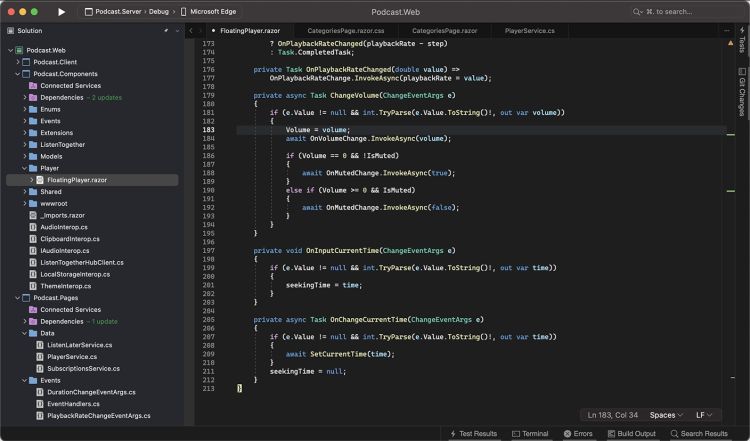
Task: Collapse the Podcast.Web solution node
Action: [x=11, y=50]
